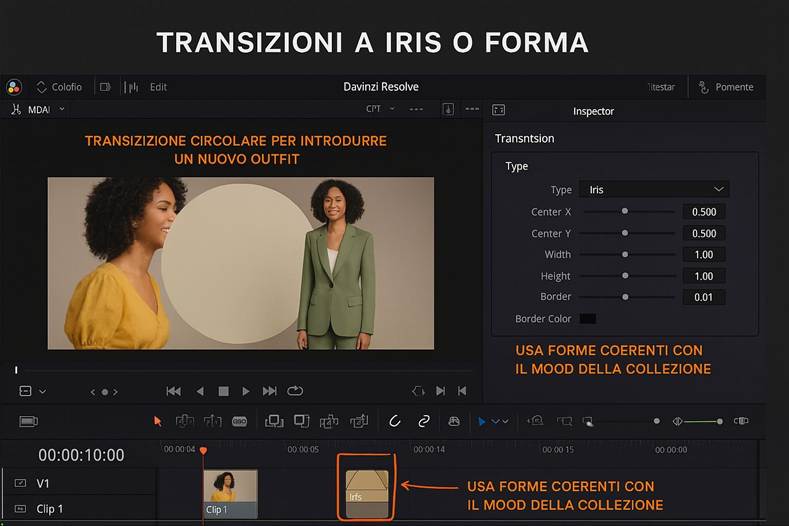Select the blade edit tool
Screen dimensions: 789x526
240,421
